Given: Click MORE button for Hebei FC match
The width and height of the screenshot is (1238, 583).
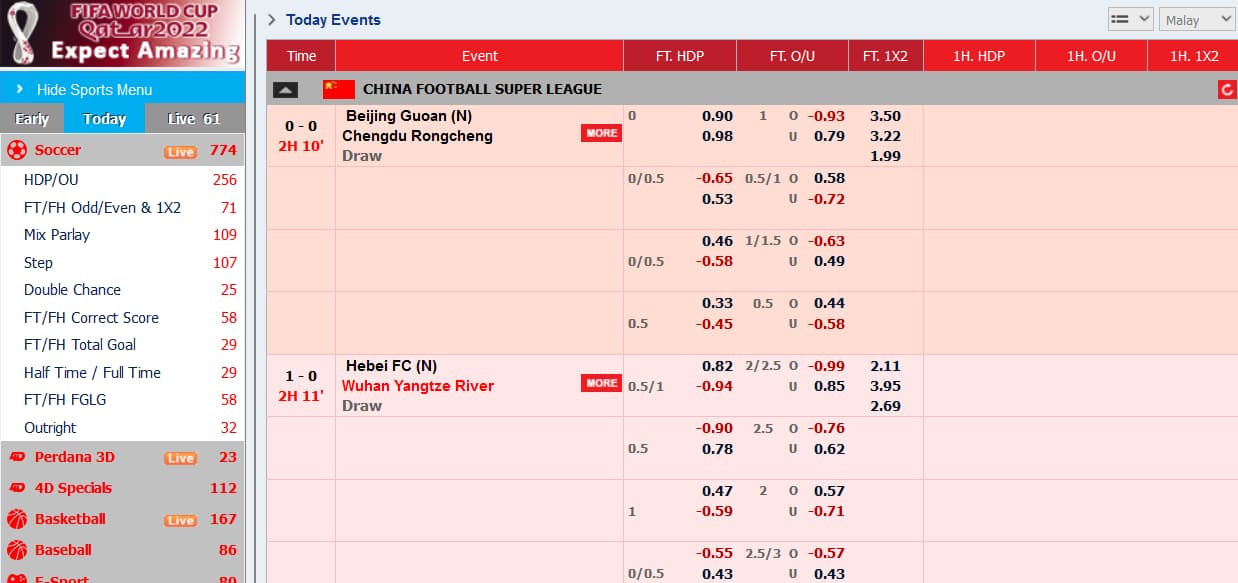Looking at the screenshot, I should 601,383.
